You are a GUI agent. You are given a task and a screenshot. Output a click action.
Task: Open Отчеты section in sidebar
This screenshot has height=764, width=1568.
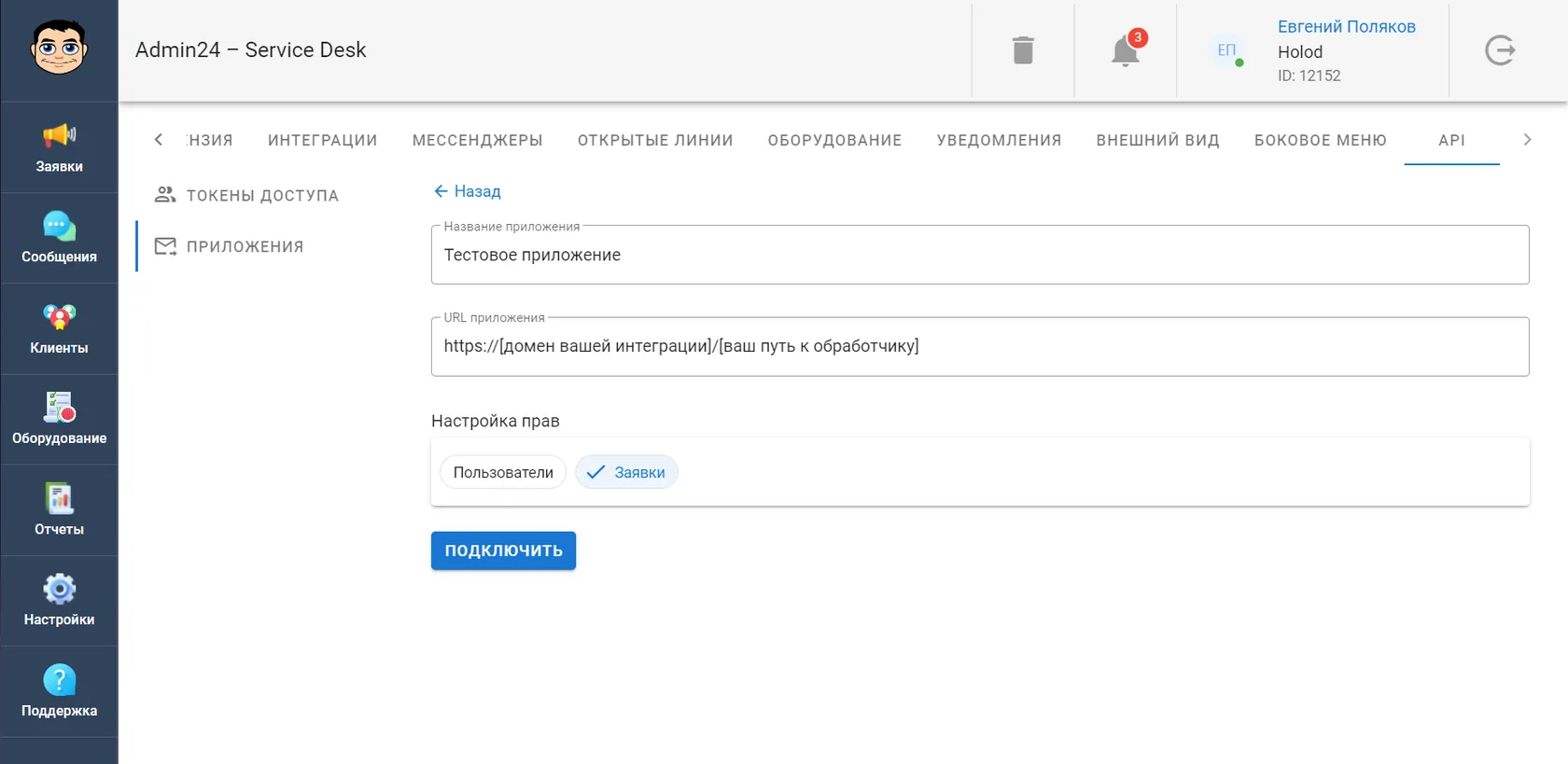coord(59,510)
